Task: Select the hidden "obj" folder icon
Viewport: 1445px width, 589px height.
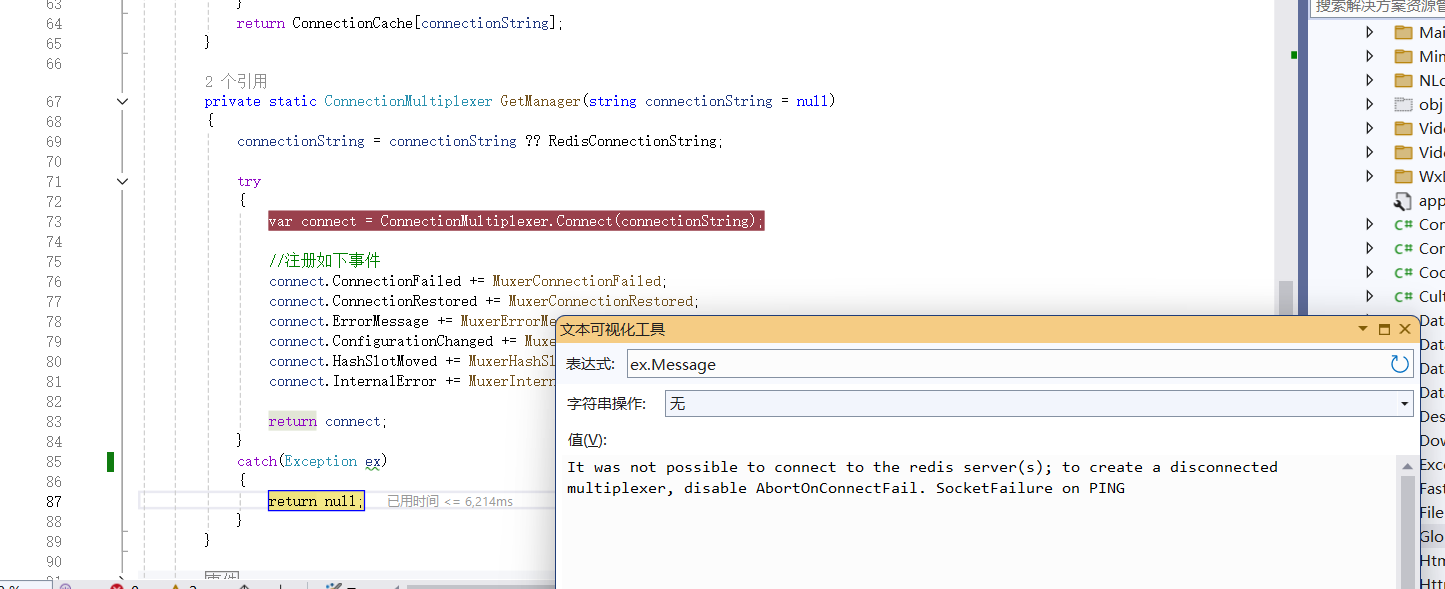Action: [x=1403, y=104]
